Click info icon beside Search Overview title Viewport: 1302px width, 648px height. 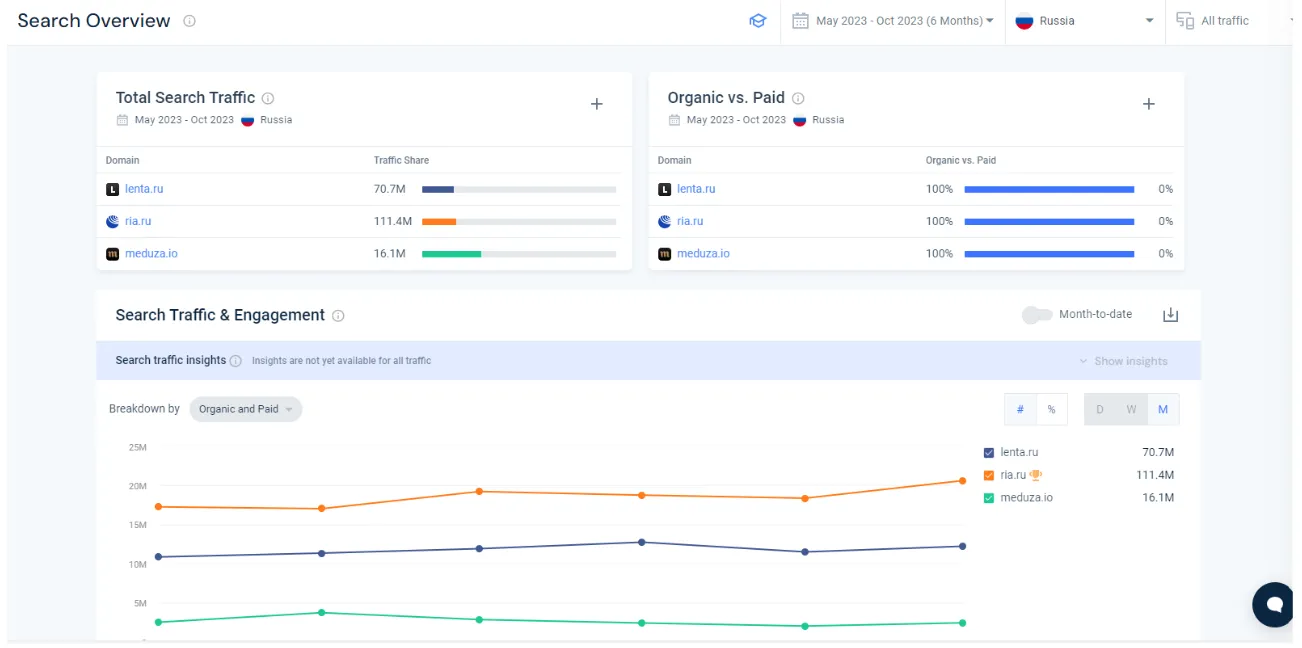(x=190, y=21)
